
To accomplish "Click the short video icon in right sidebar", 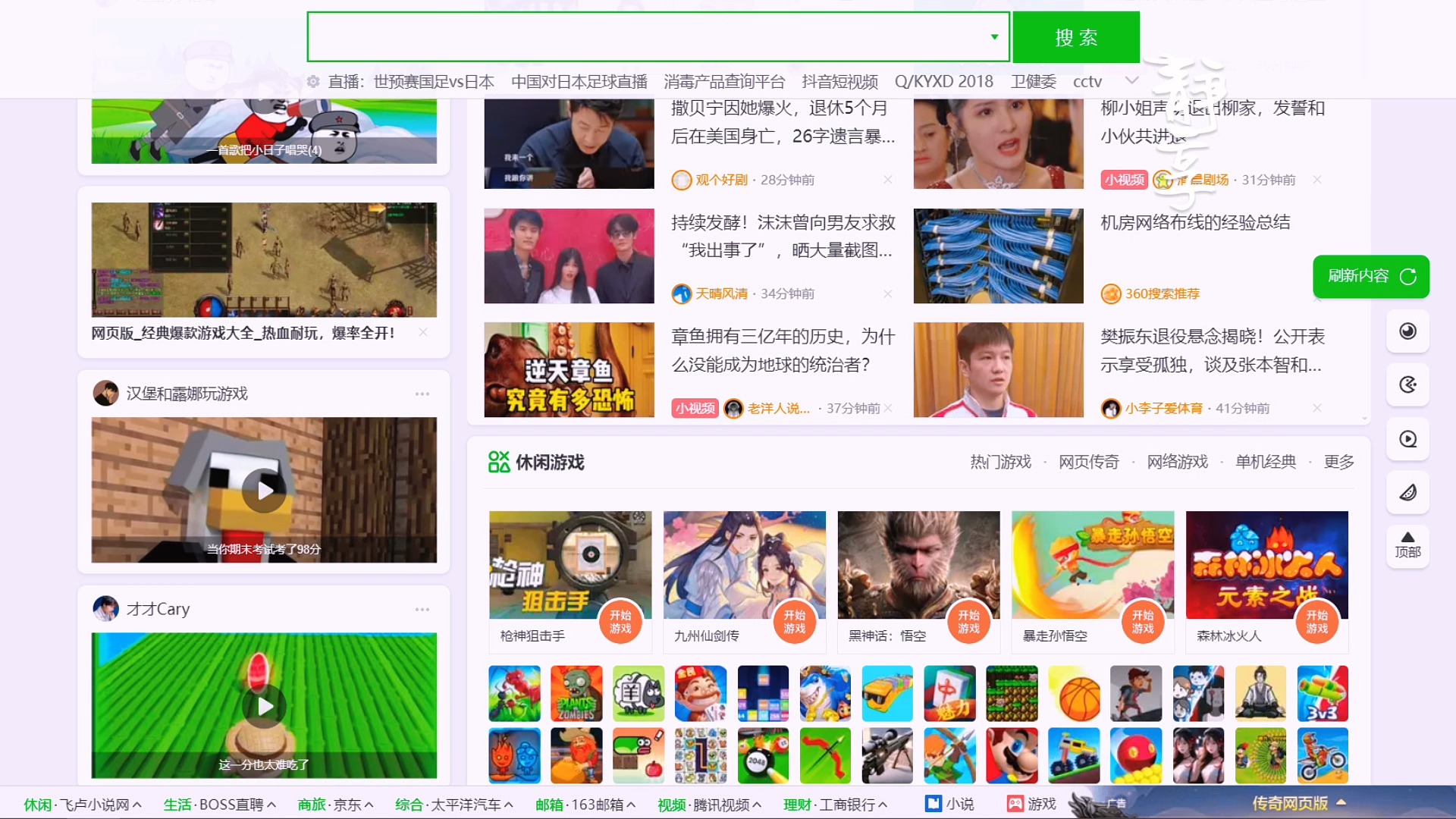I will tap(1407, 439).
